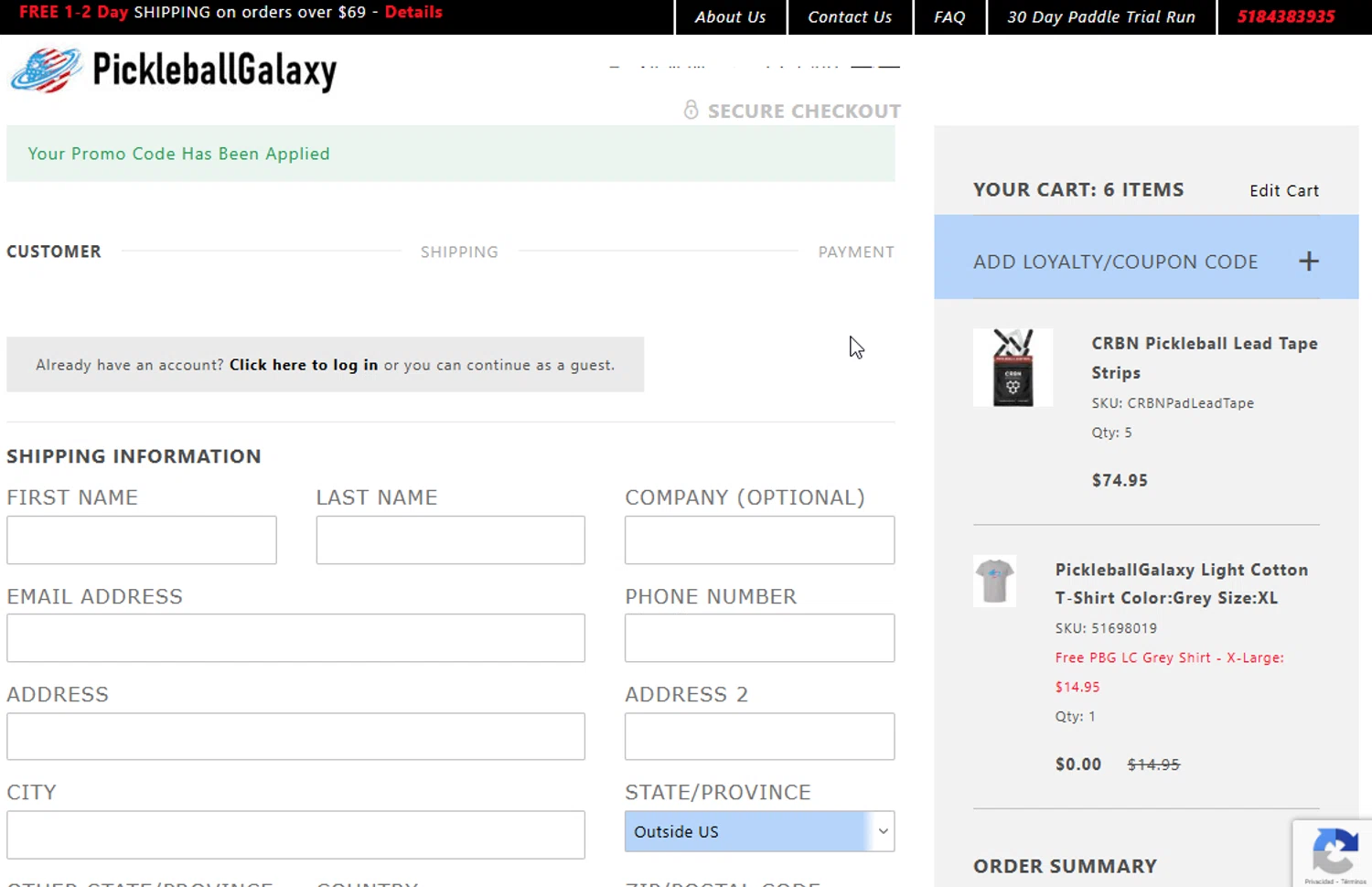Click the Order Summary heading
This screenshot has height=887, width=1372.
coord(1065,866)
